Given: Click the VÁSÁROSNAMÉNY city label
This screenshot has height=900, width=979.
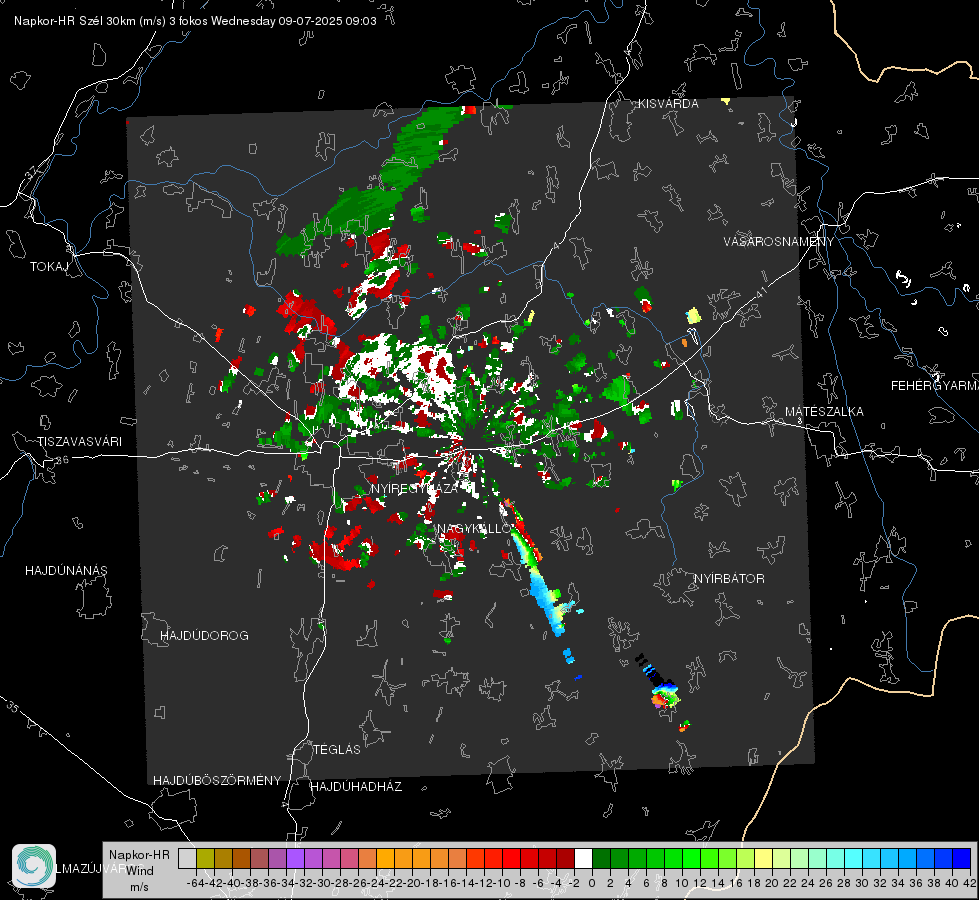Looking at the screenshot, I should click(x=779, y=242).
